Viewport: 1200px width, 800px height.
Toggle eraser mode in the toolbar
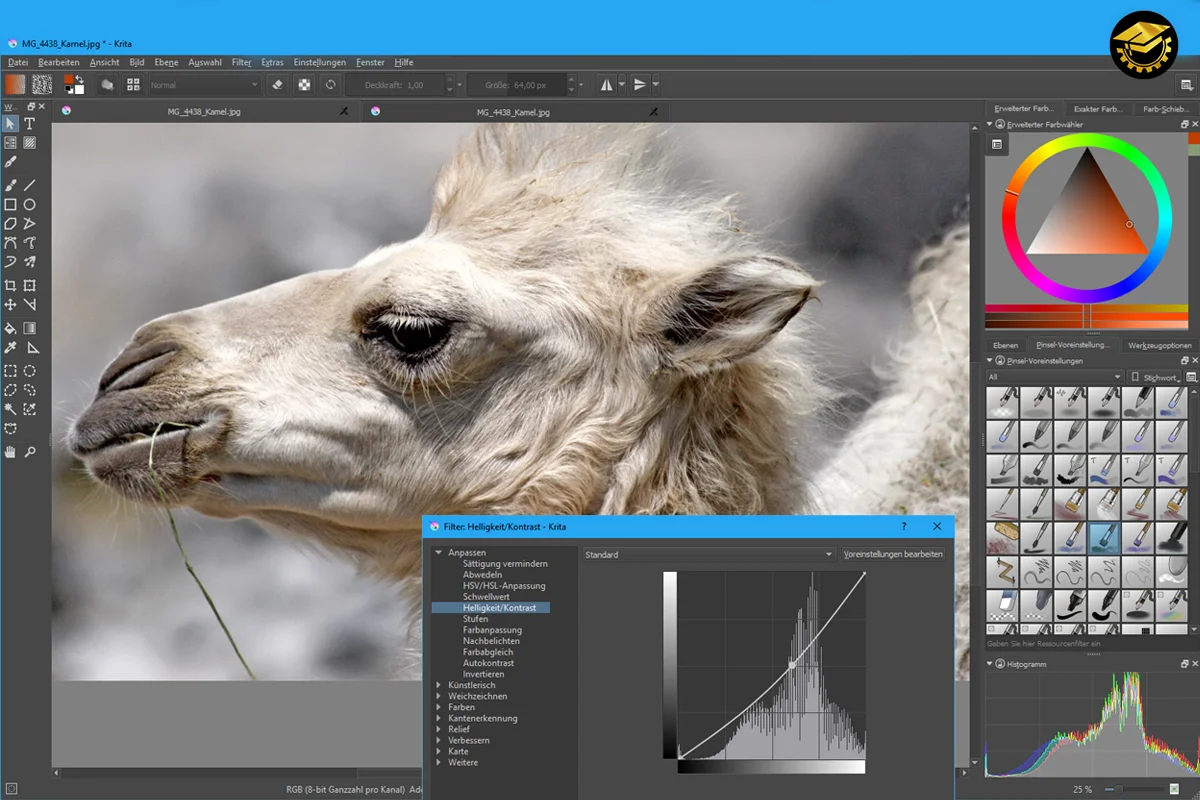[x=279, y=85]
